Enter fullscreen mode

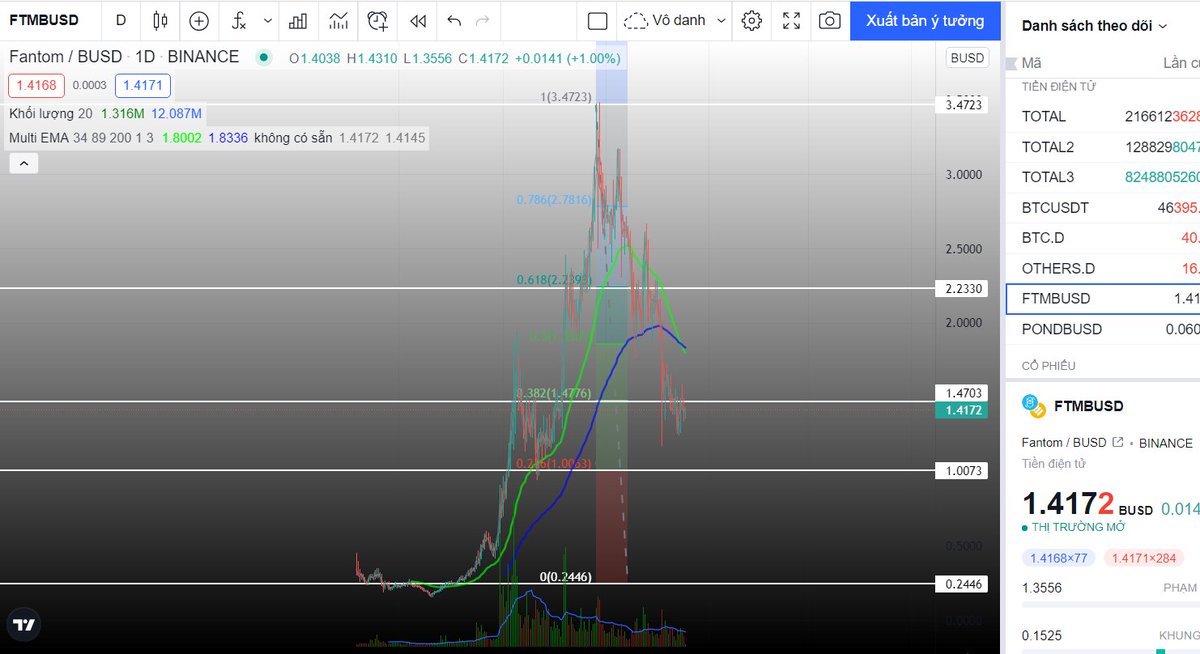791,20
